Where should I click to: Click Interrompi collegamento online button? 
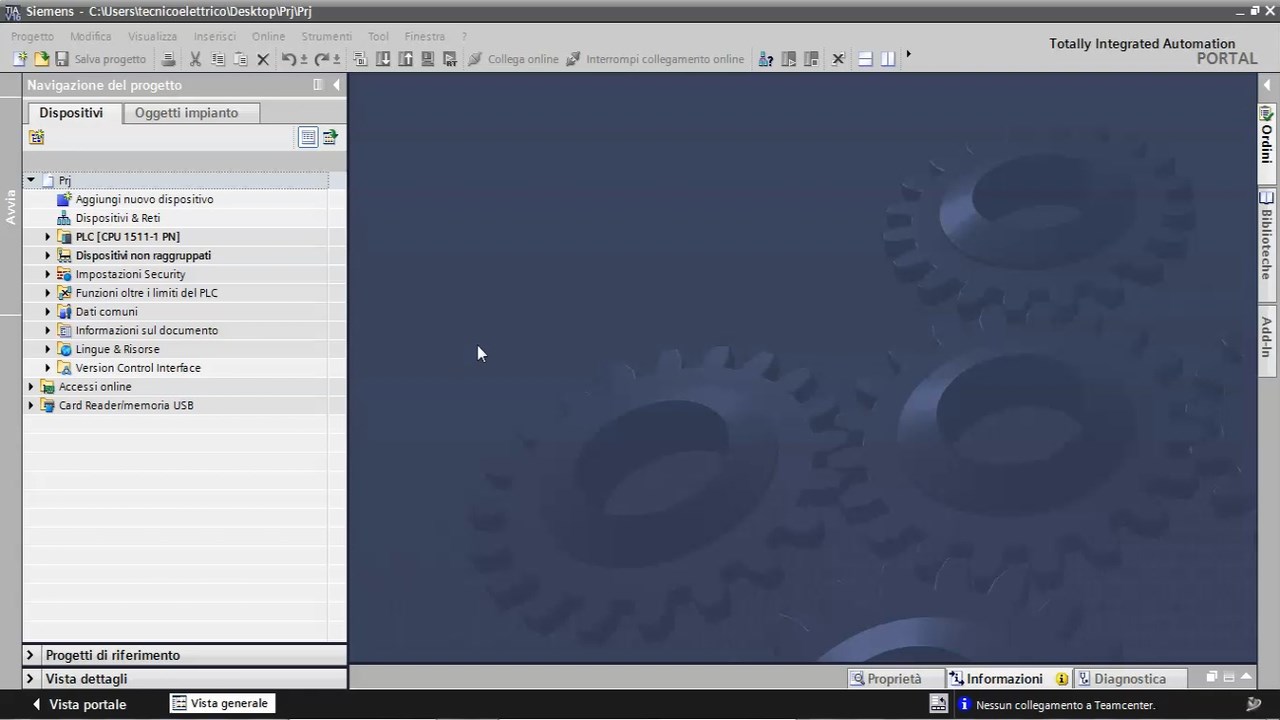point(655,59)
